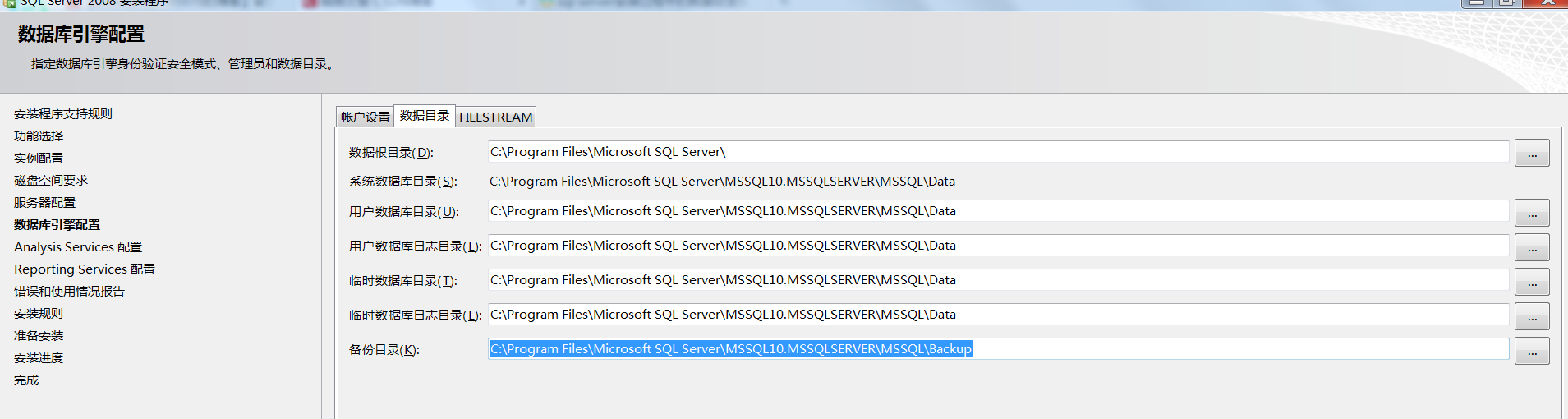
Task: Edit the 数据根目录 path field
Action: (x=998, y=152)
